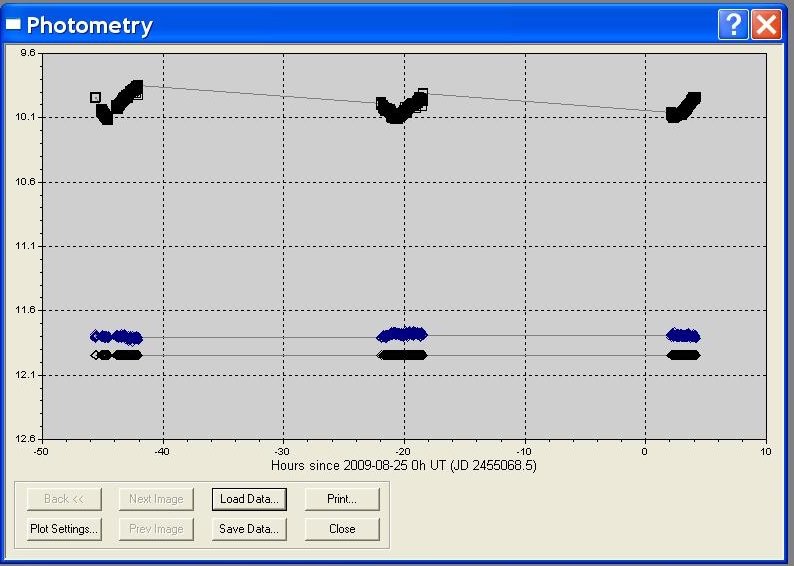
Task: Click the blue diamond cluster near -20 hours
Action: pos(402,334)
